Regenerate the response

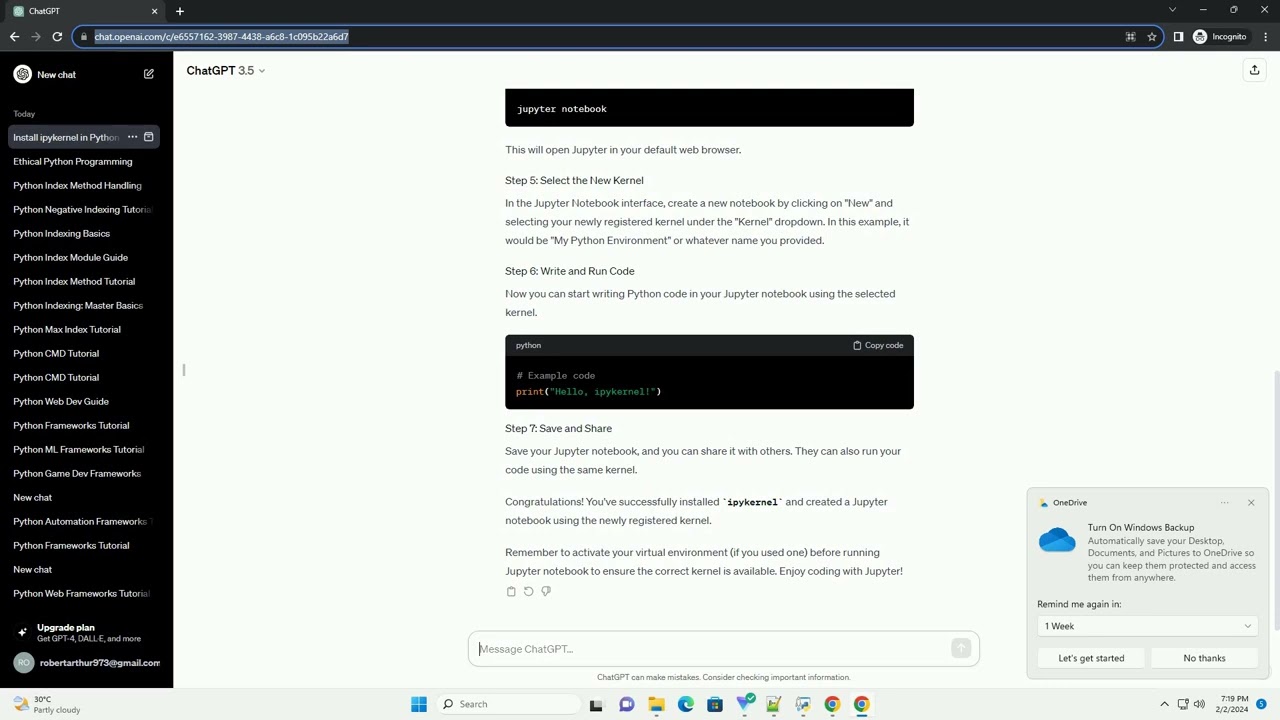528,591
